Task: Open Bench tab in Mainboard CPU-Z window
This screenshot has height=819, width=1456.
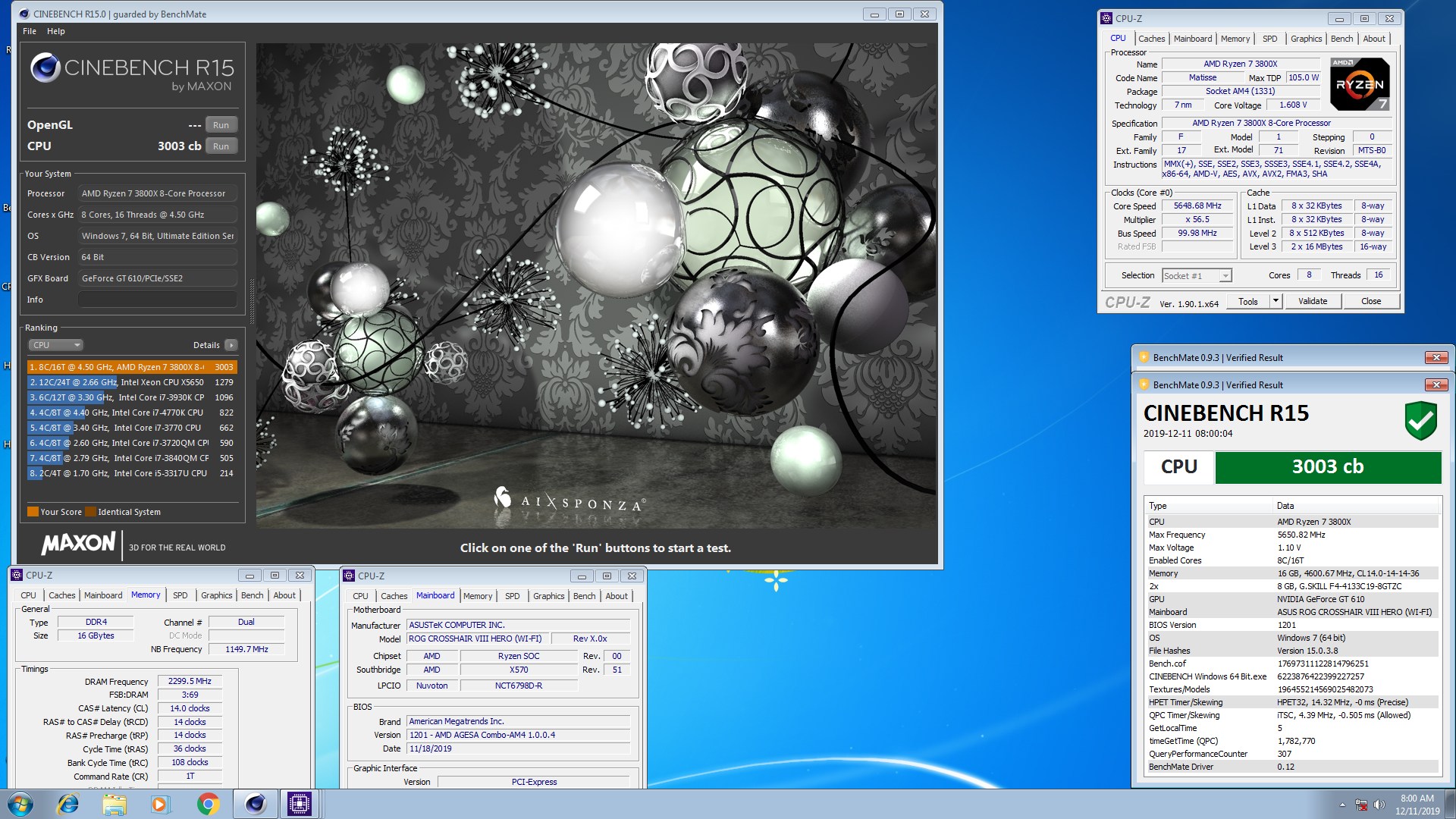Action: pyautogui.click(x=584, y=596)
